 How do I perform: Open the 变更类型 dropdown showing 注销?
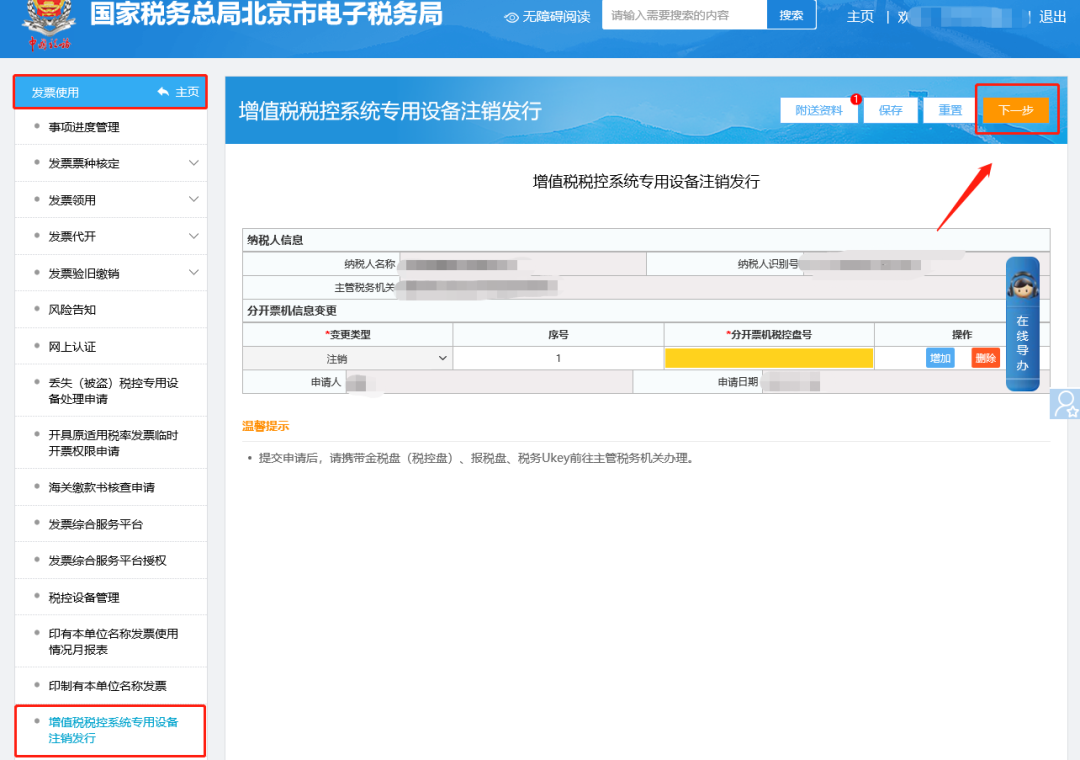(348, 358)
